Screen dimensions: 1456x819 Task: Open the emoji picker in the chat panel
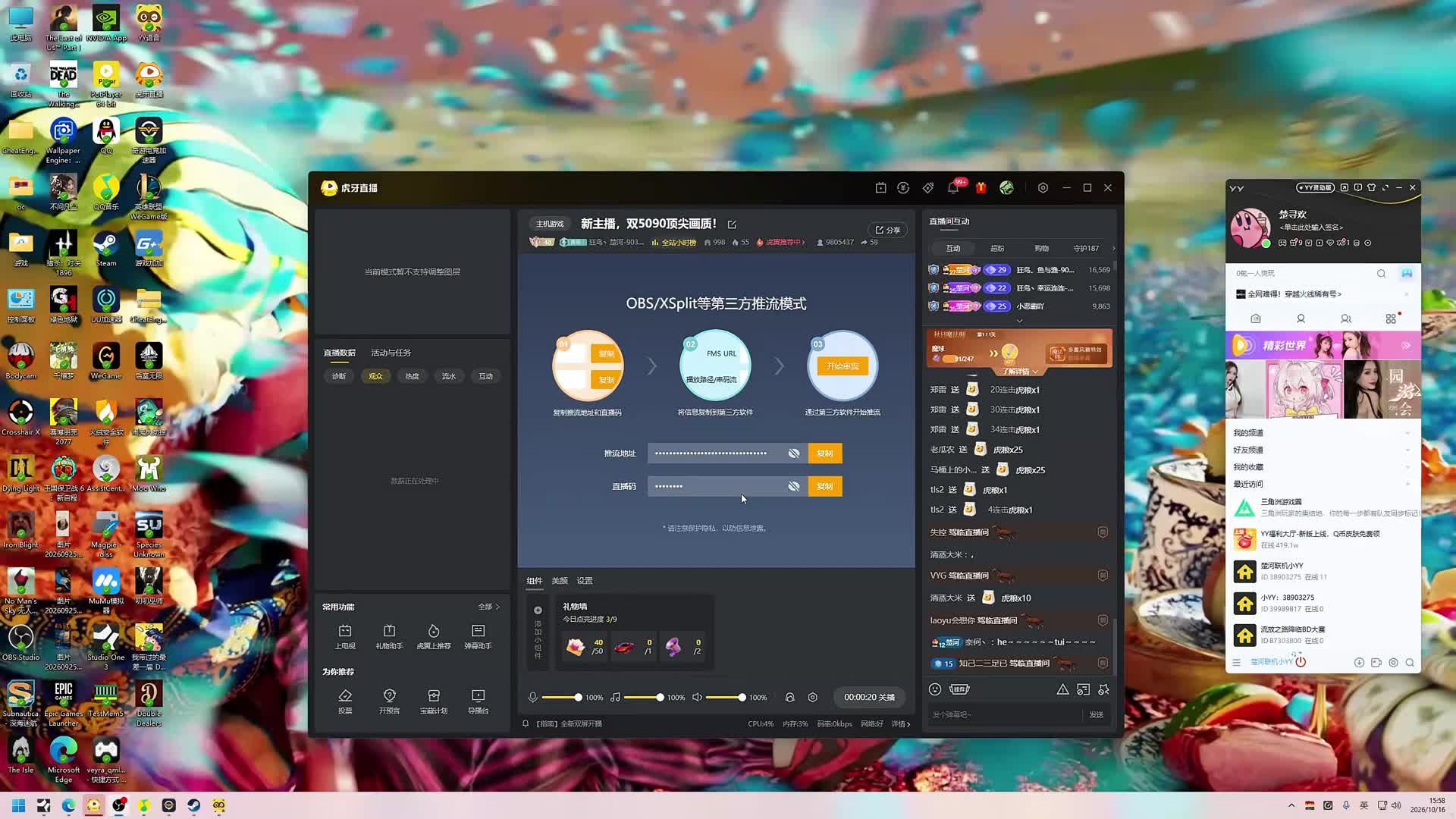pyautogui.click(x=935, y=689)
